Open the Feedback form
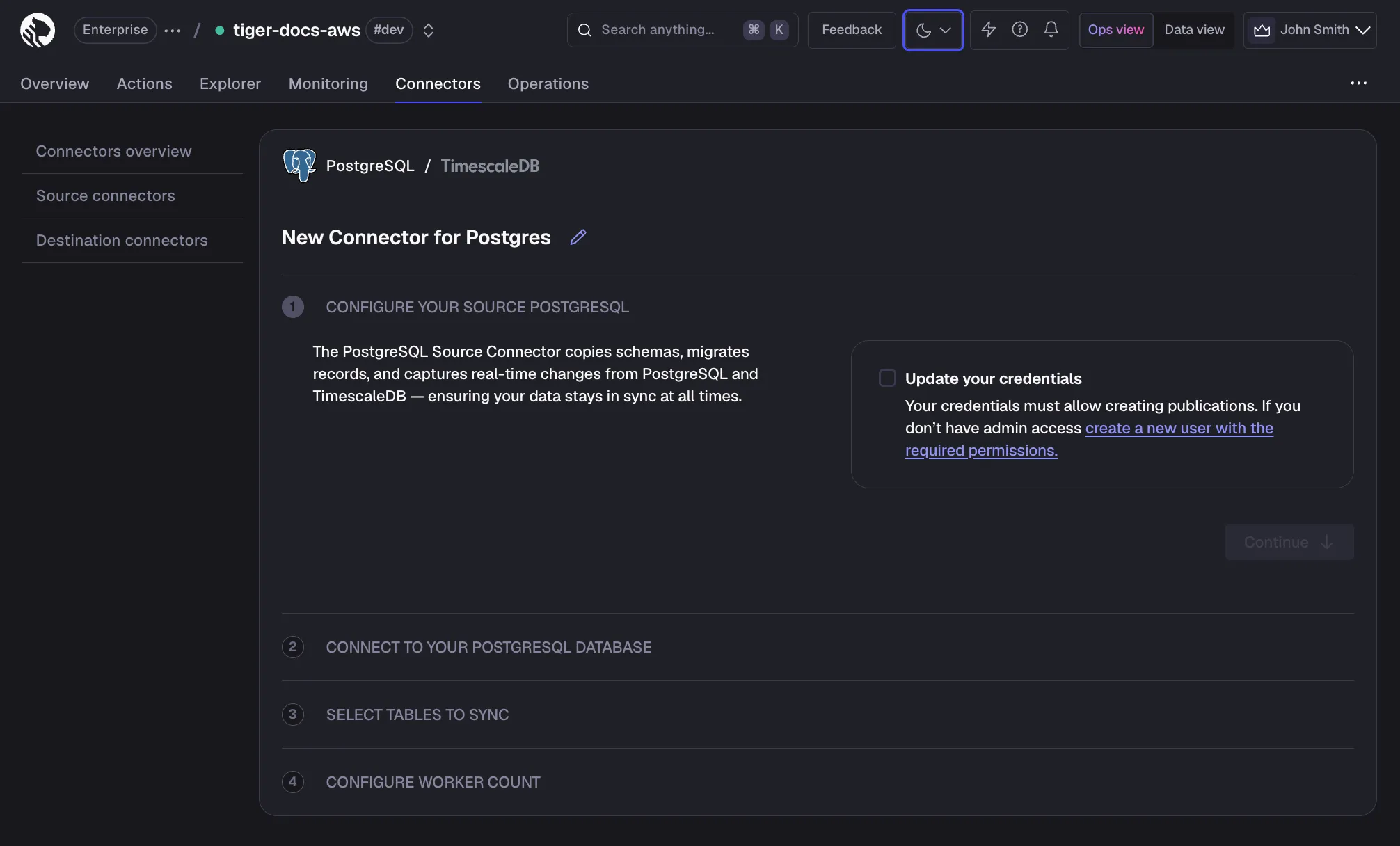 [x=852, y=30]
